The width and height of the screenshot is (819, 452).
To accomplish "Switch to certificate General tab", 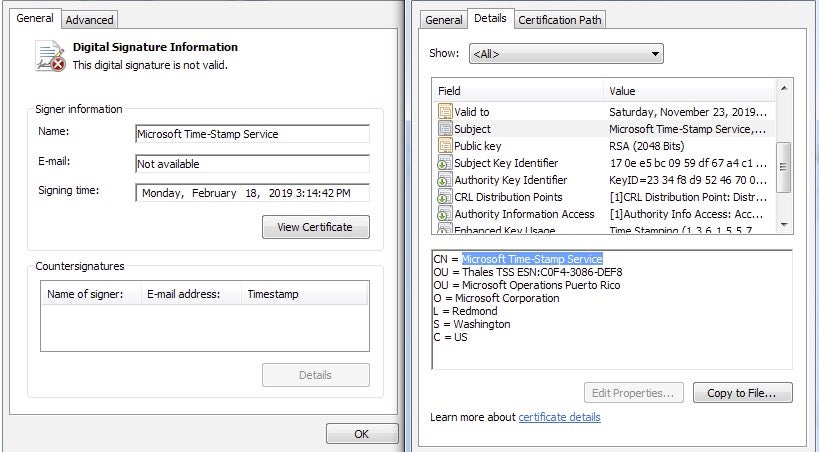I will tap(443, 20).
